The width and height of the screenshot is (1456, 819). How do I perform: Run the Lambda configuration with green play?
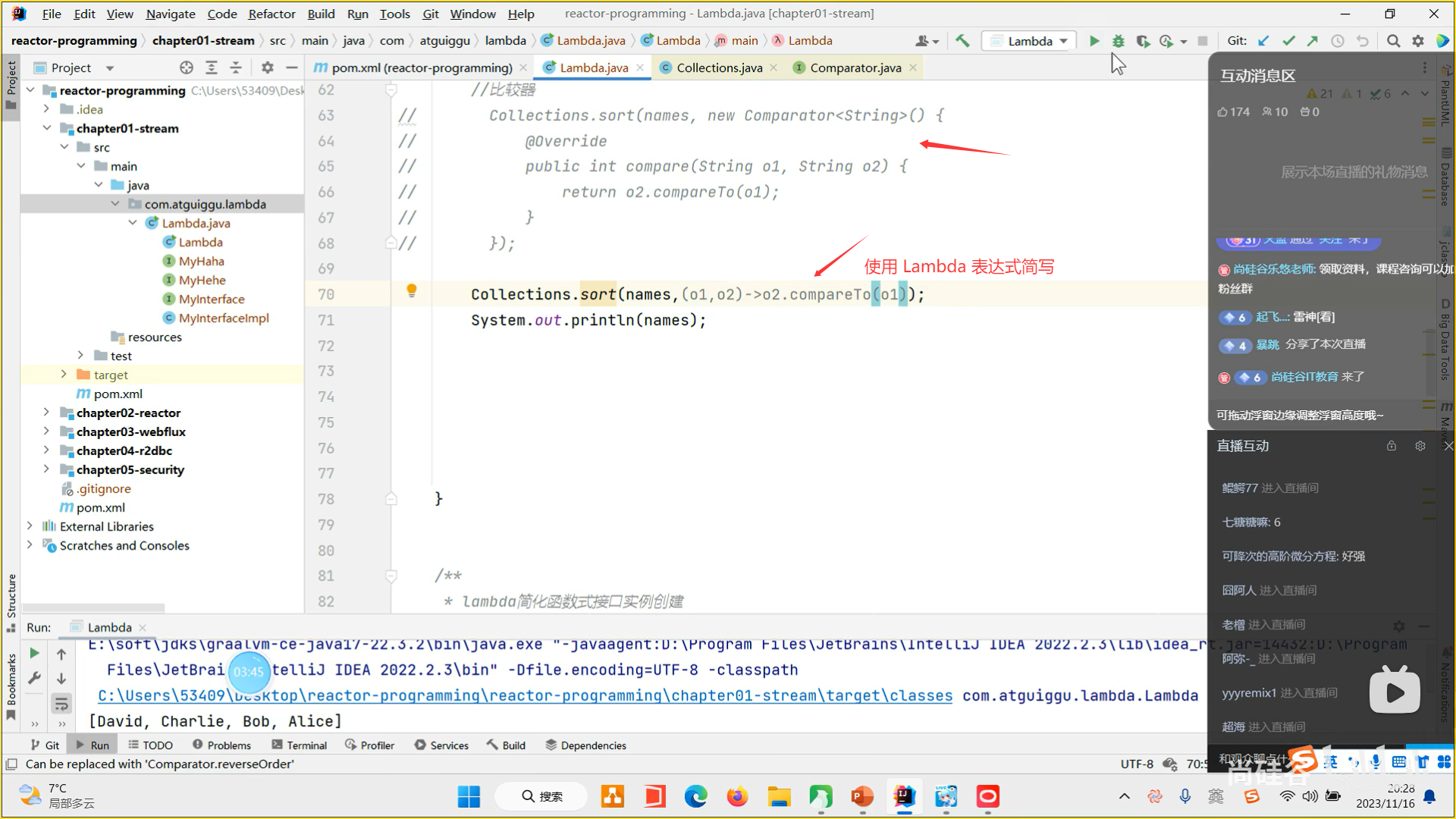[1094, 41]
